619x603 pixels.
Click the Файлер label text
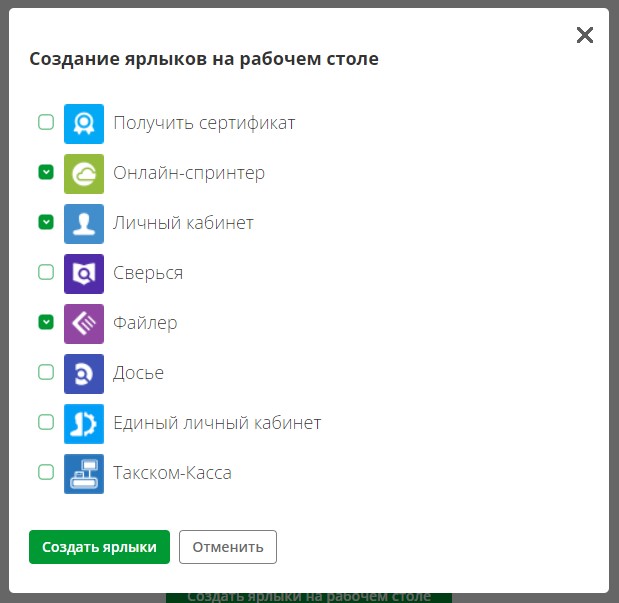(145, 323)
